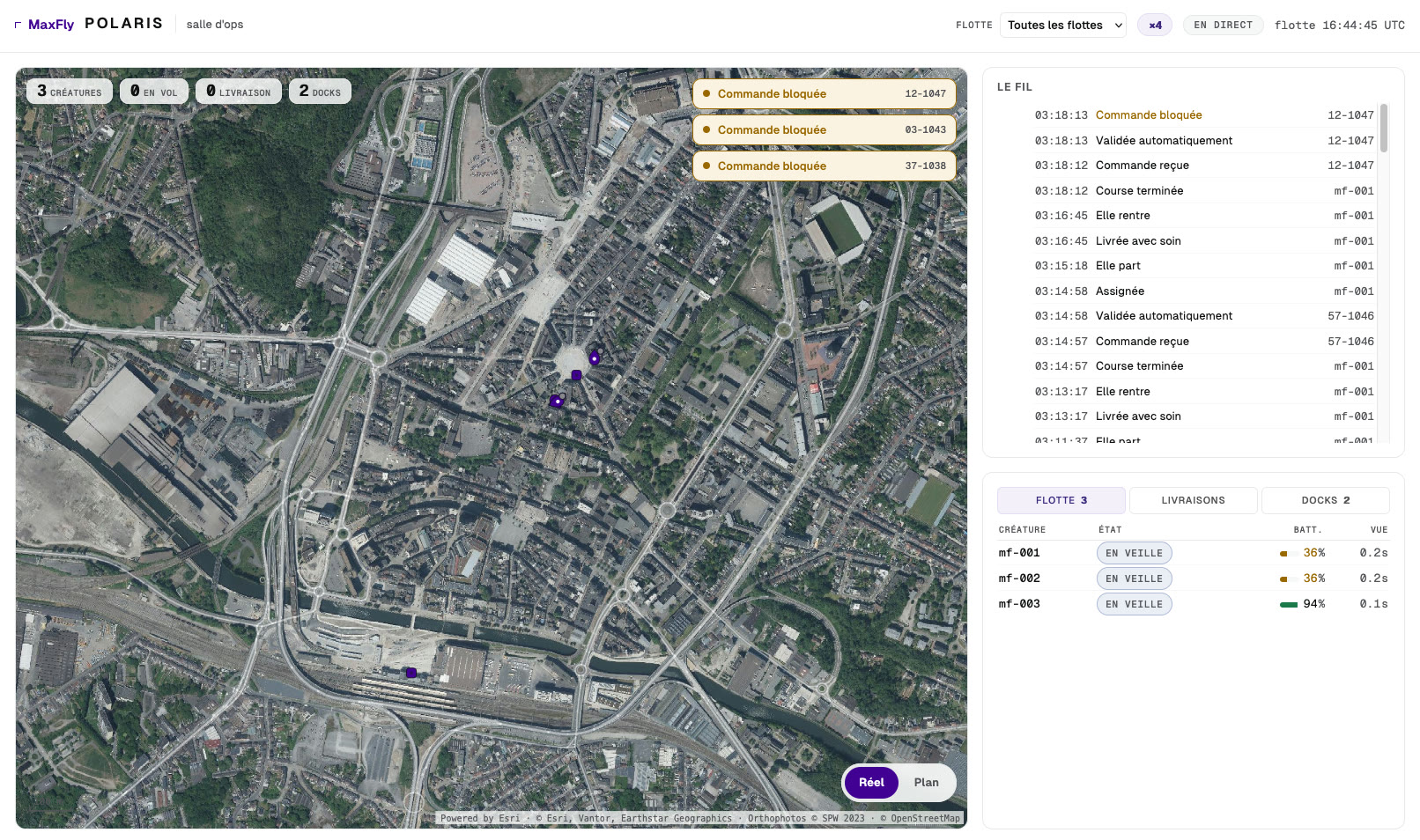Click the 03:14:58 Validée automatiquement 57-1046 entry

tap(1203, 316)
